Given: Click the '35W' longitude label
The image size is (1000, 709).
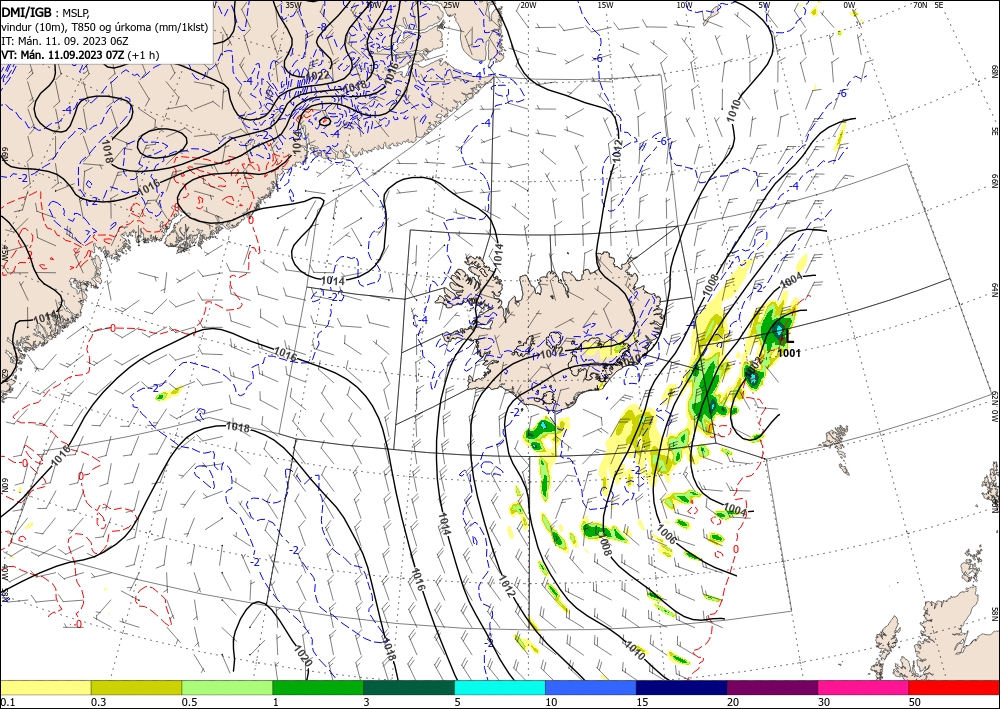Looking at the screenshot, I should (x=293, y=5).
